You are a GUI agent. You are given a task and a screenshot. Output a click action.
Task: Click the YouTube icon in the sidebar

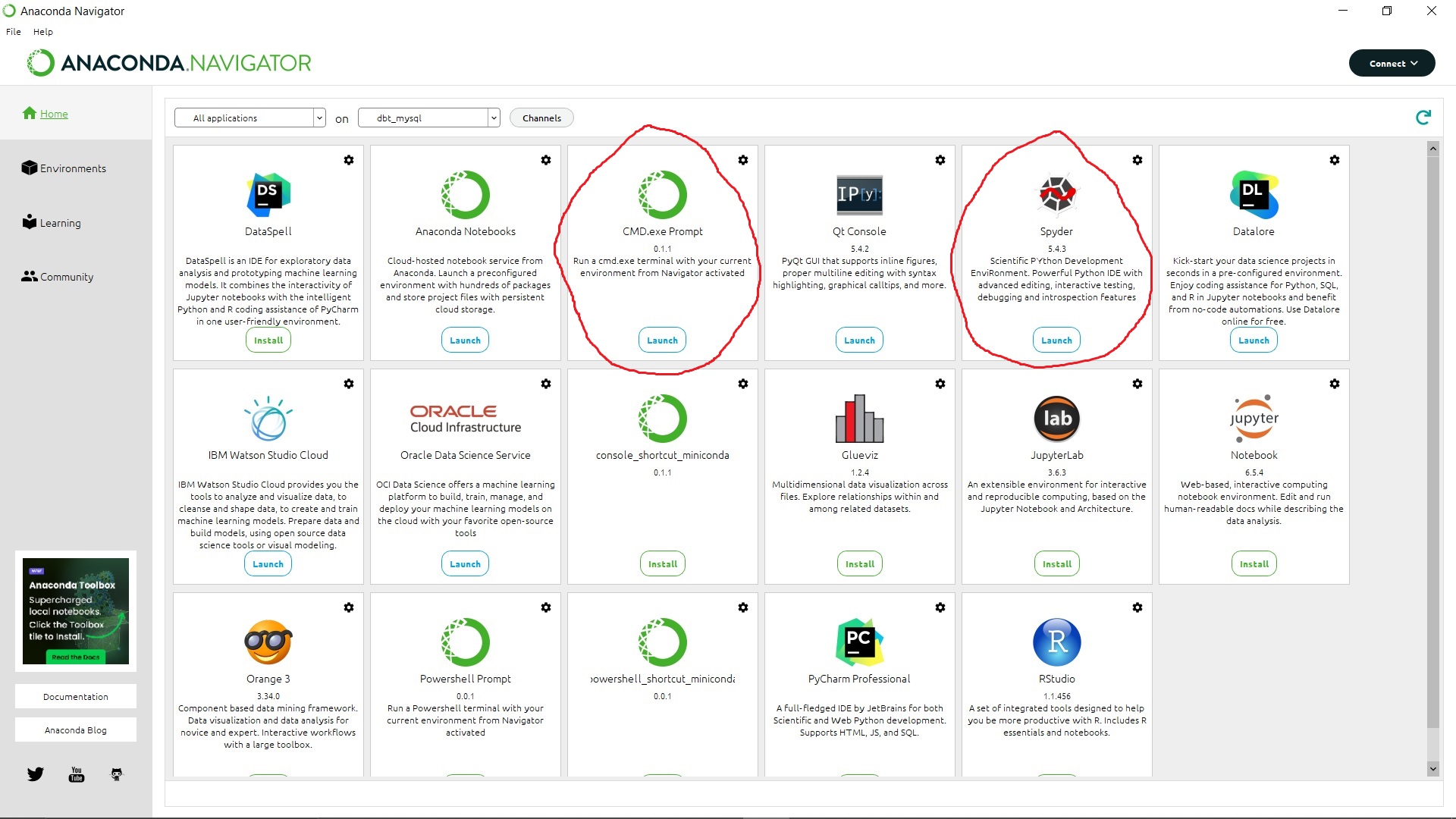point(77,774)
